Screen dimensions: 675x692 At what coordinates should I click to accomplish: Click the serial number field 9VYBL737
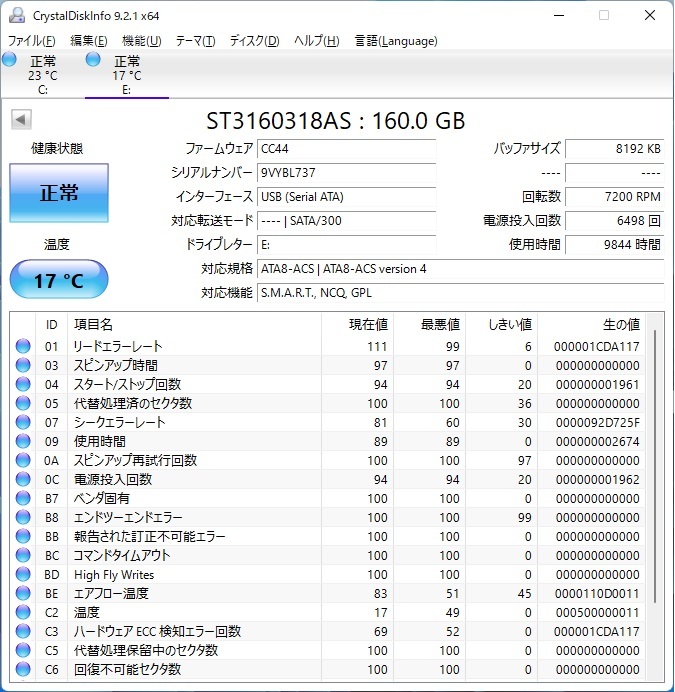pyautogui.click(x=346, y=172)
